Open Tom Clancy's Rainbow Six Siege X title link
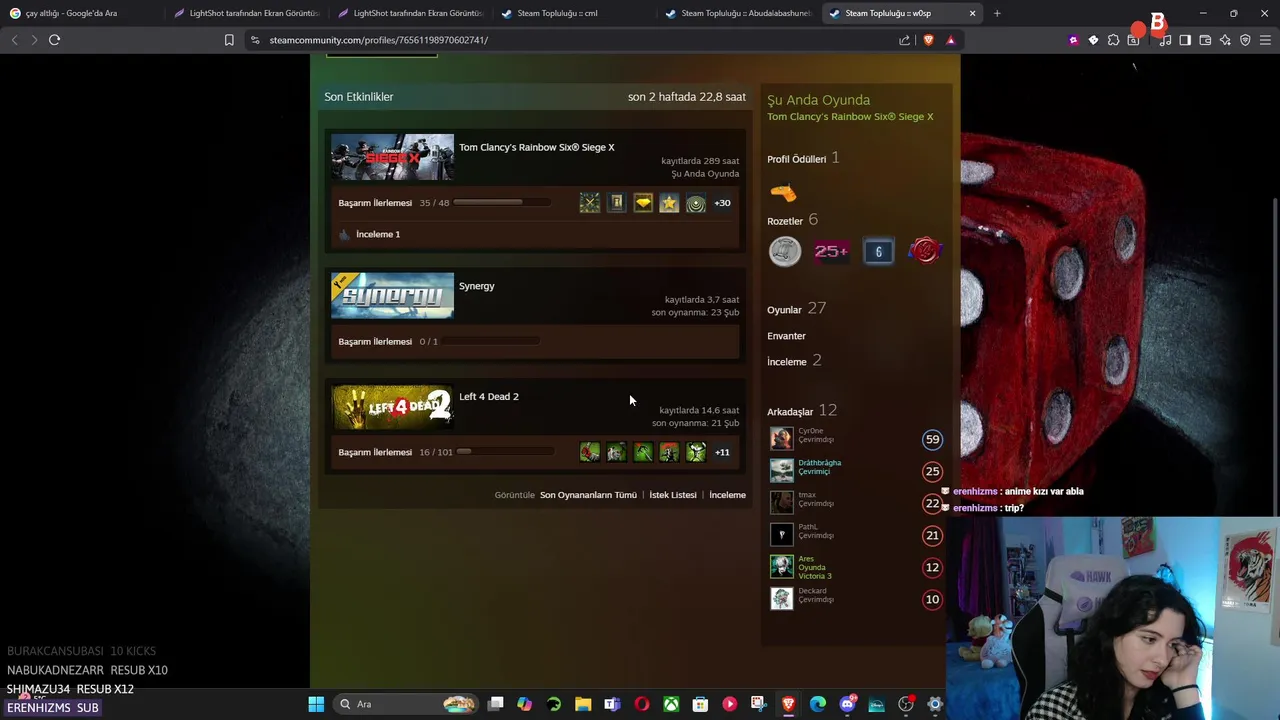1280x720 pixels. 537,147
